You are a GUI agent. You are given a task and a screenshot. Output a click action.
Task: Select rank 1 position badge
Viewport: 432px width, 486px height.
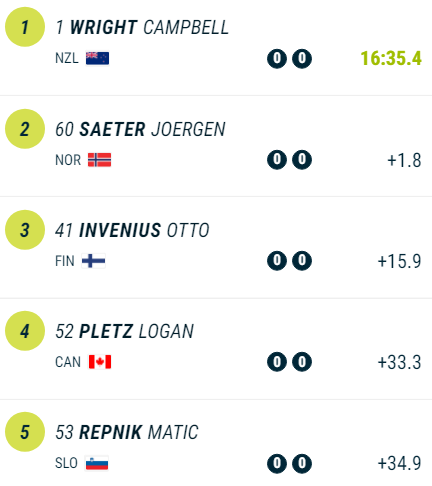pyautogui.click(x=25, y=27)
